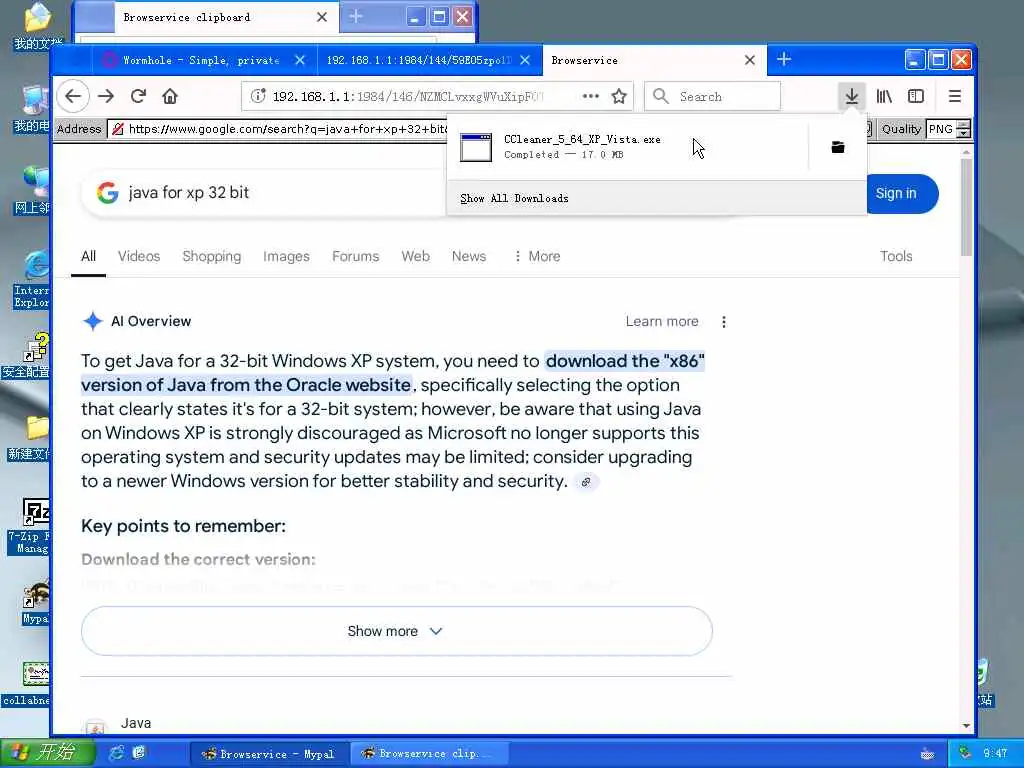The image size is (1024, 768).
Task: Open CCleaner_5_64_XP_Vista.exe download entry
Action: 627,147
